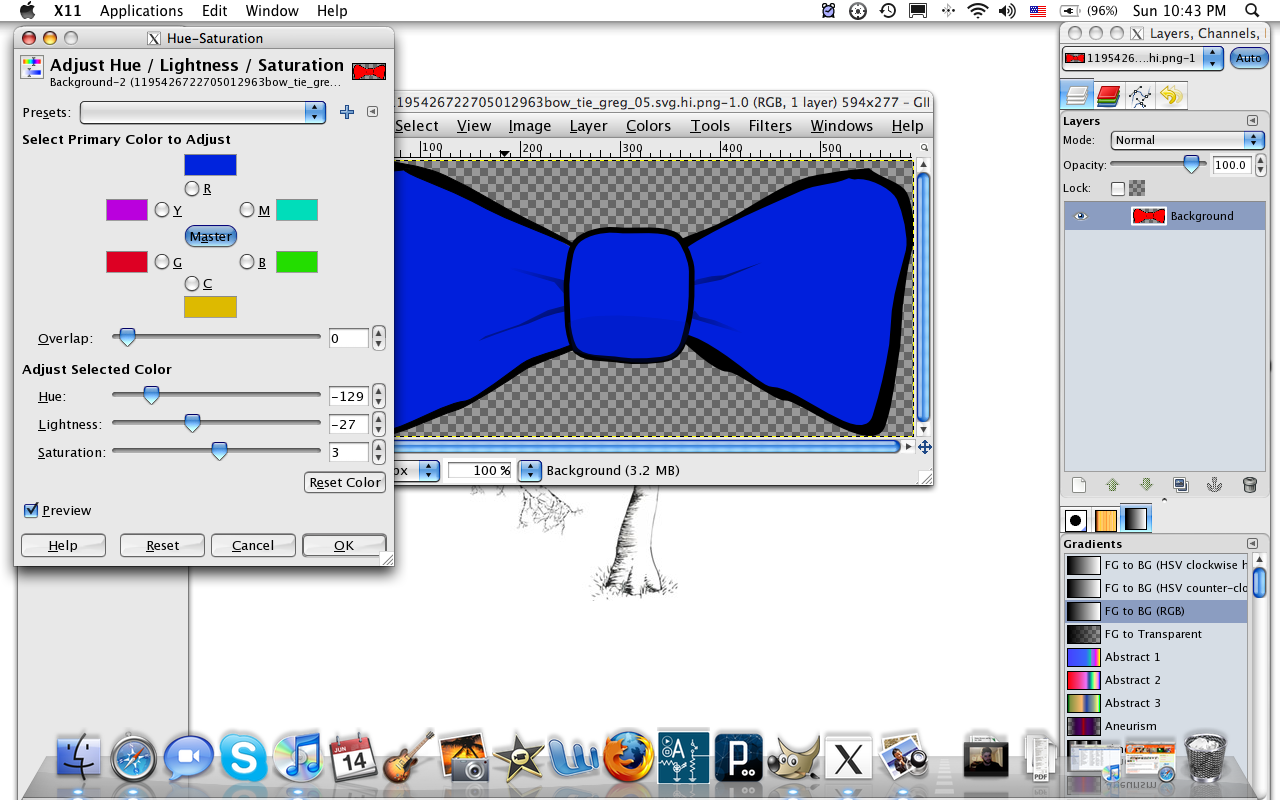Open GarageBand from the Dock

[x=408, y=757]
